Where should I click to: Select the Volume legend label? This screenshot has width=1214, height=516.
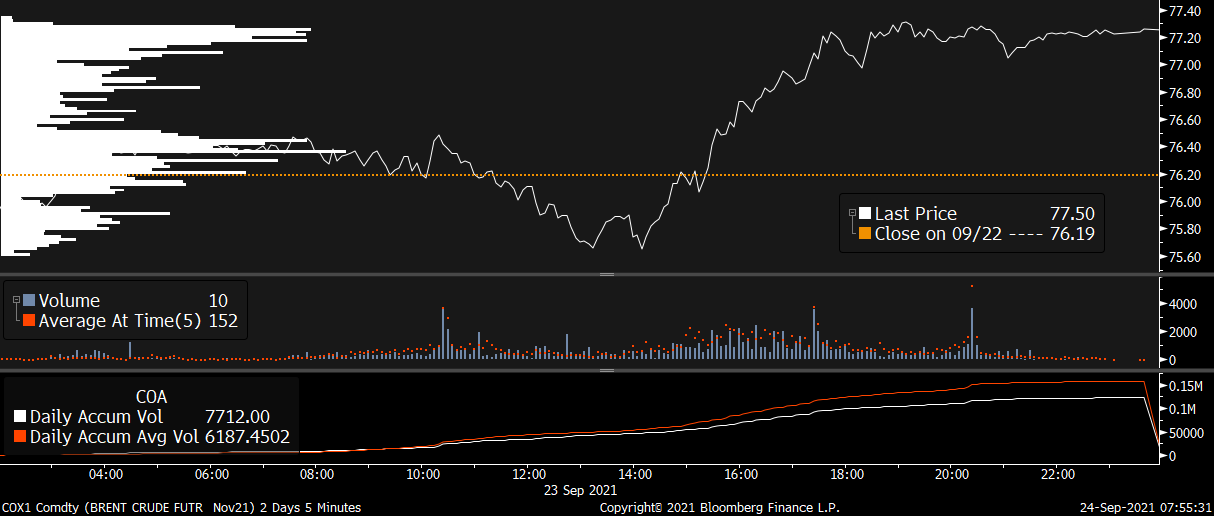coord(69,300)
